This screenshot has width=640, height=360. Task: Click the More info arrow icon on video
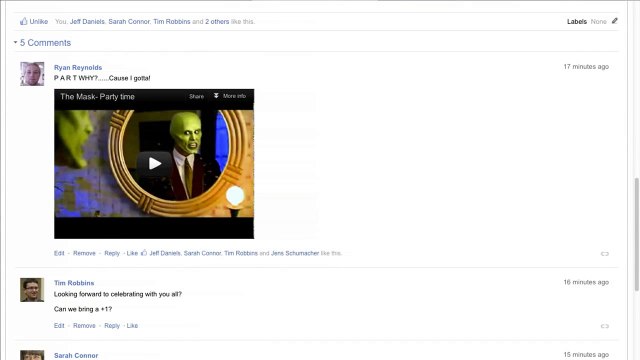pyautogui.click(x=216, y=96)
